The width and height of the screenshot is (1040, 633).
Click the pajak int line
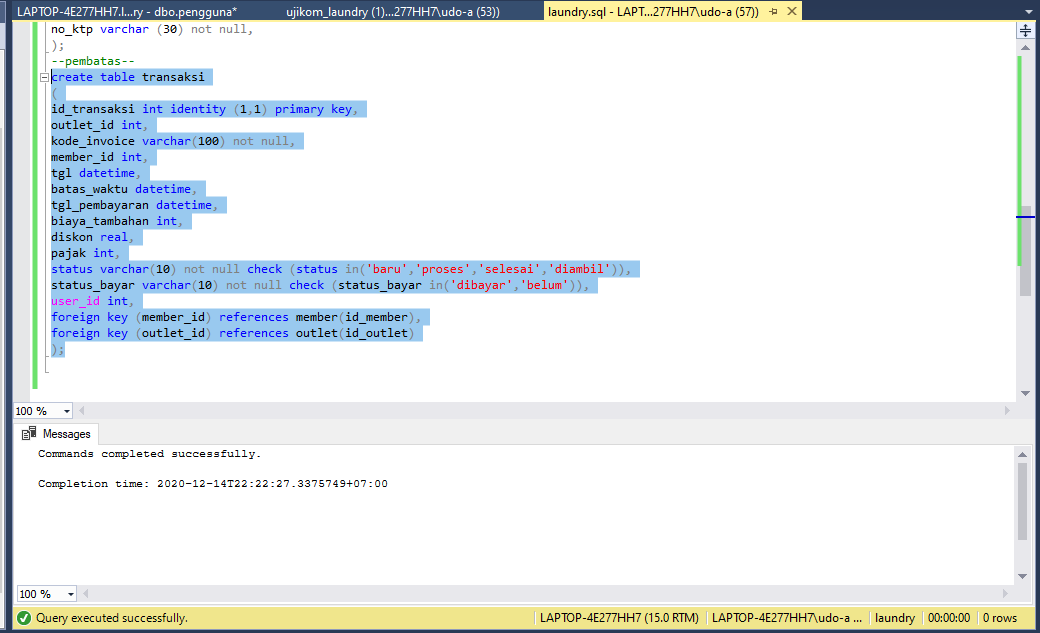pos(86,253)
